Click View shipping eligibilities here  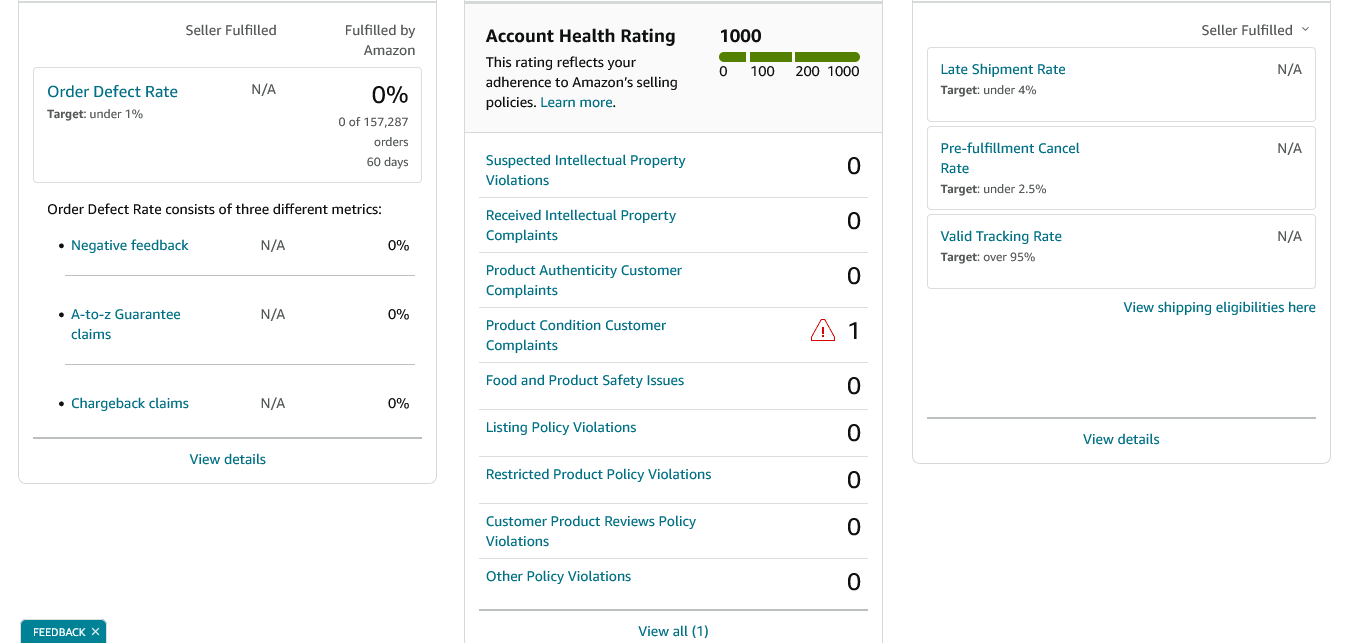point(1219,307)
